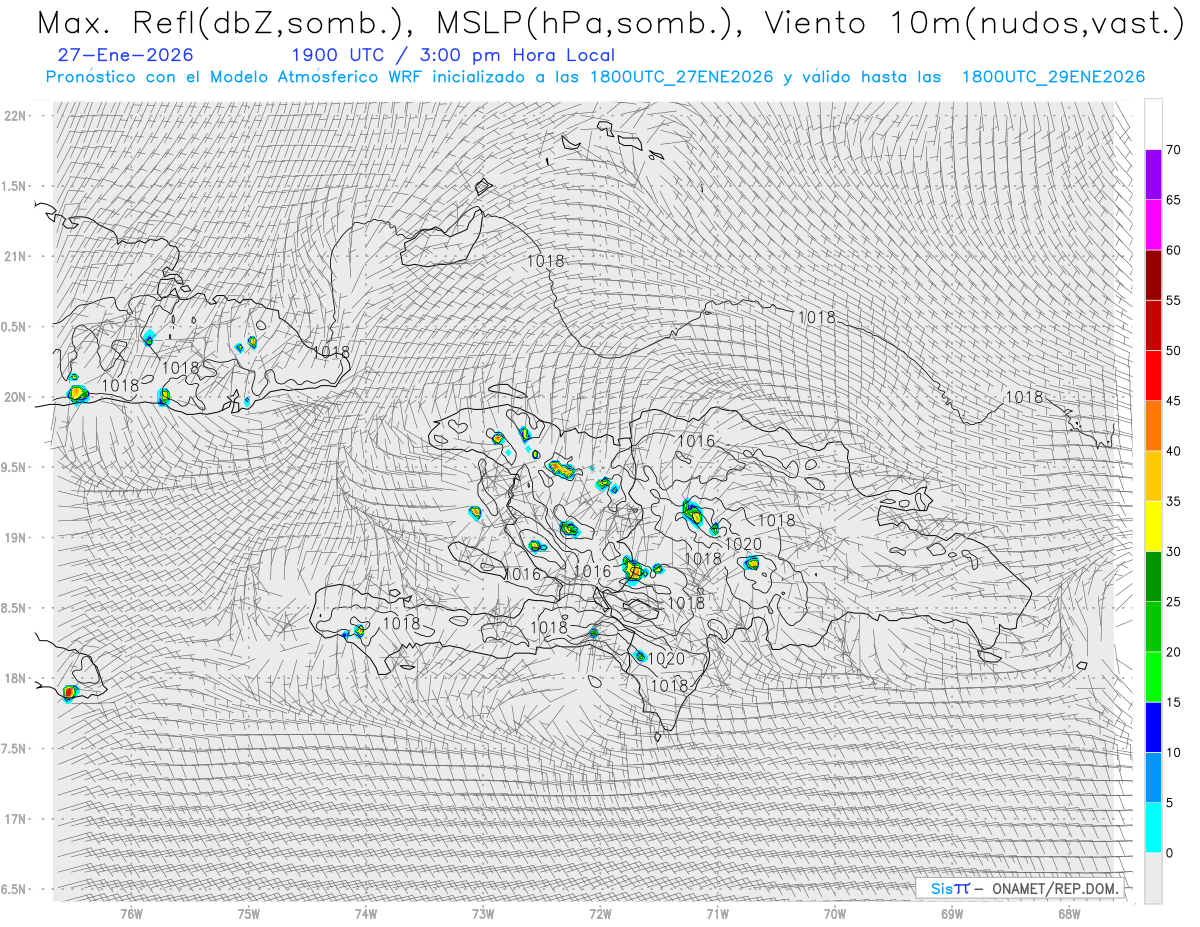Pick the magenta 60–65 dBZ color band
The width and height of the screenshot is (1200, 927).
coord(1153,225)
